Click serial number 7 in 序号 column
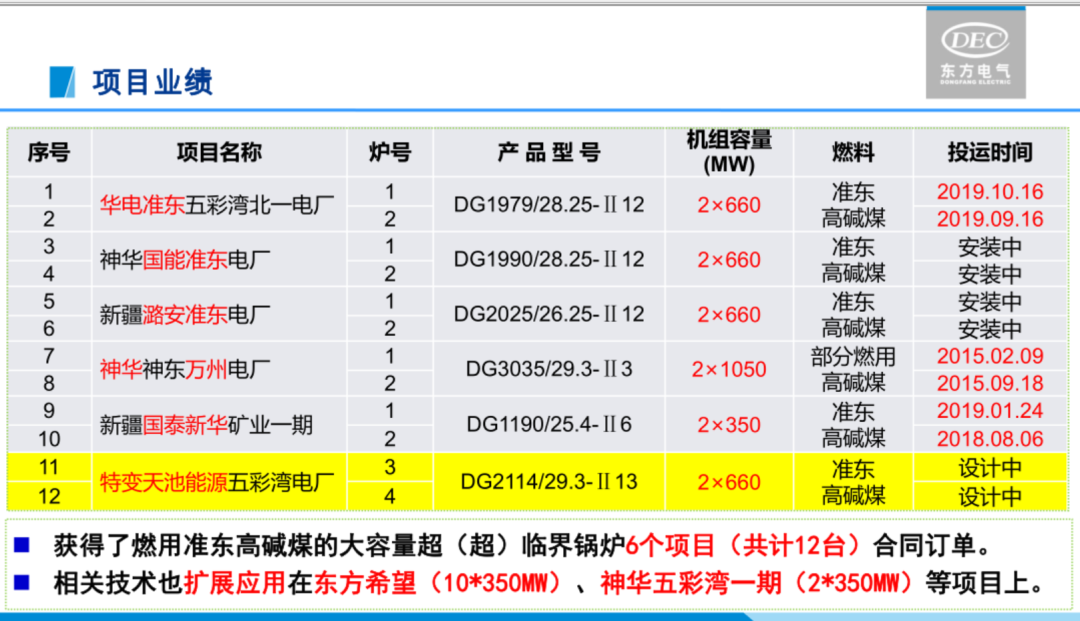Viewport: 1080px width, 621px height. tap(49, 356)
